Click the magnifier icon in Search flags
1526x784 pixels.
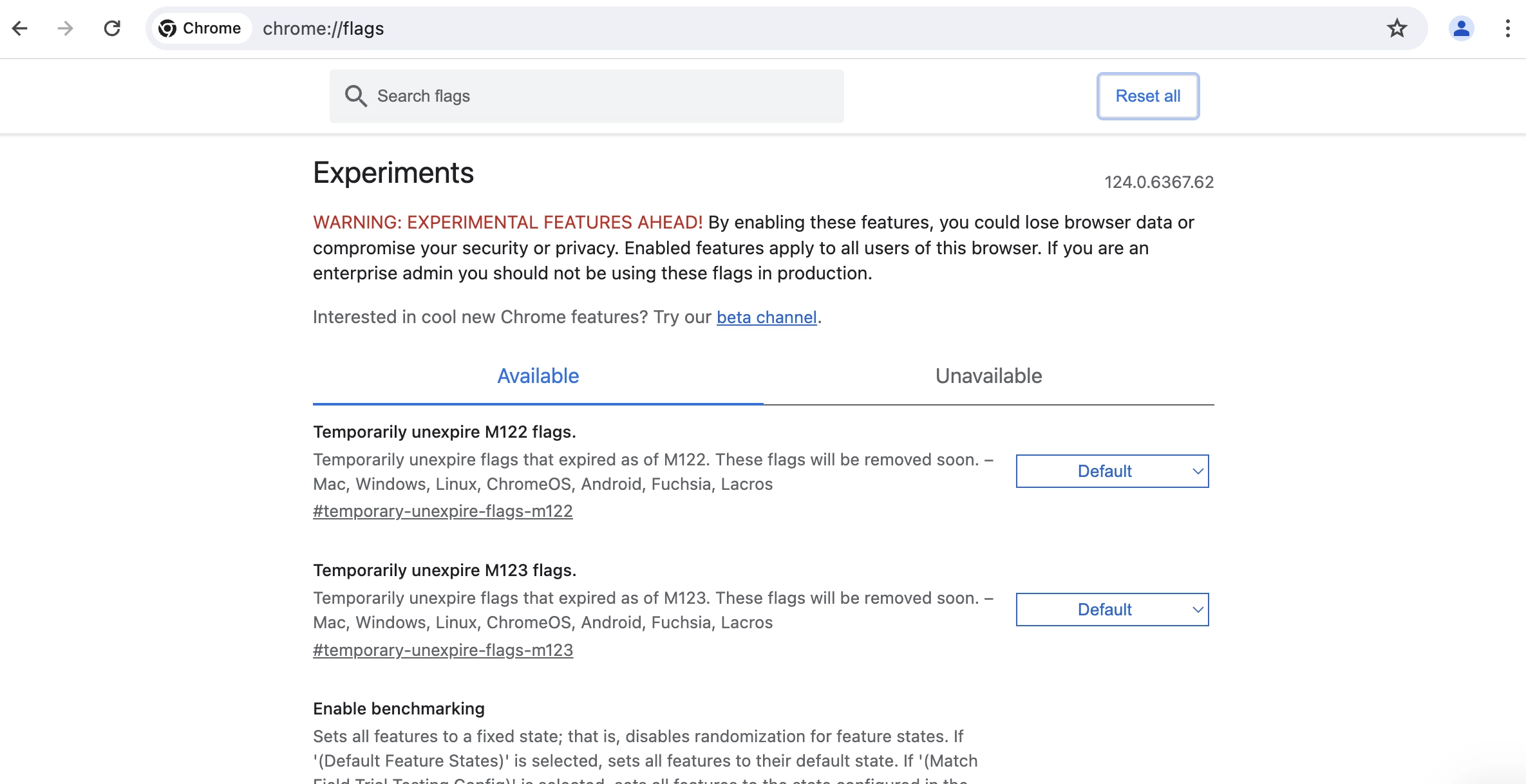(x=355, y=96)
